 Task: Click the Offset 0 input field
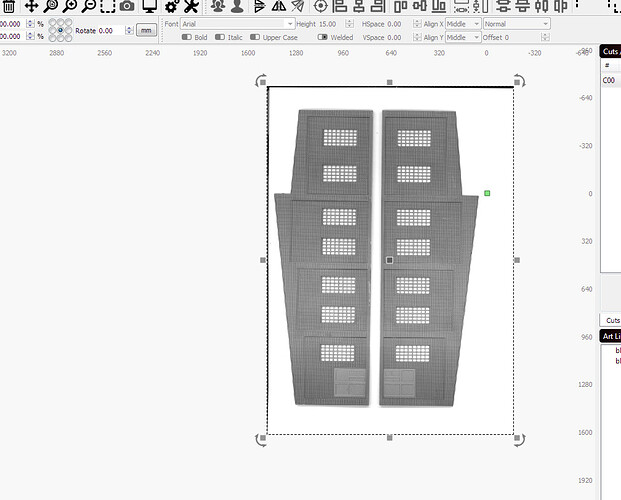click(x=522, y=37)
